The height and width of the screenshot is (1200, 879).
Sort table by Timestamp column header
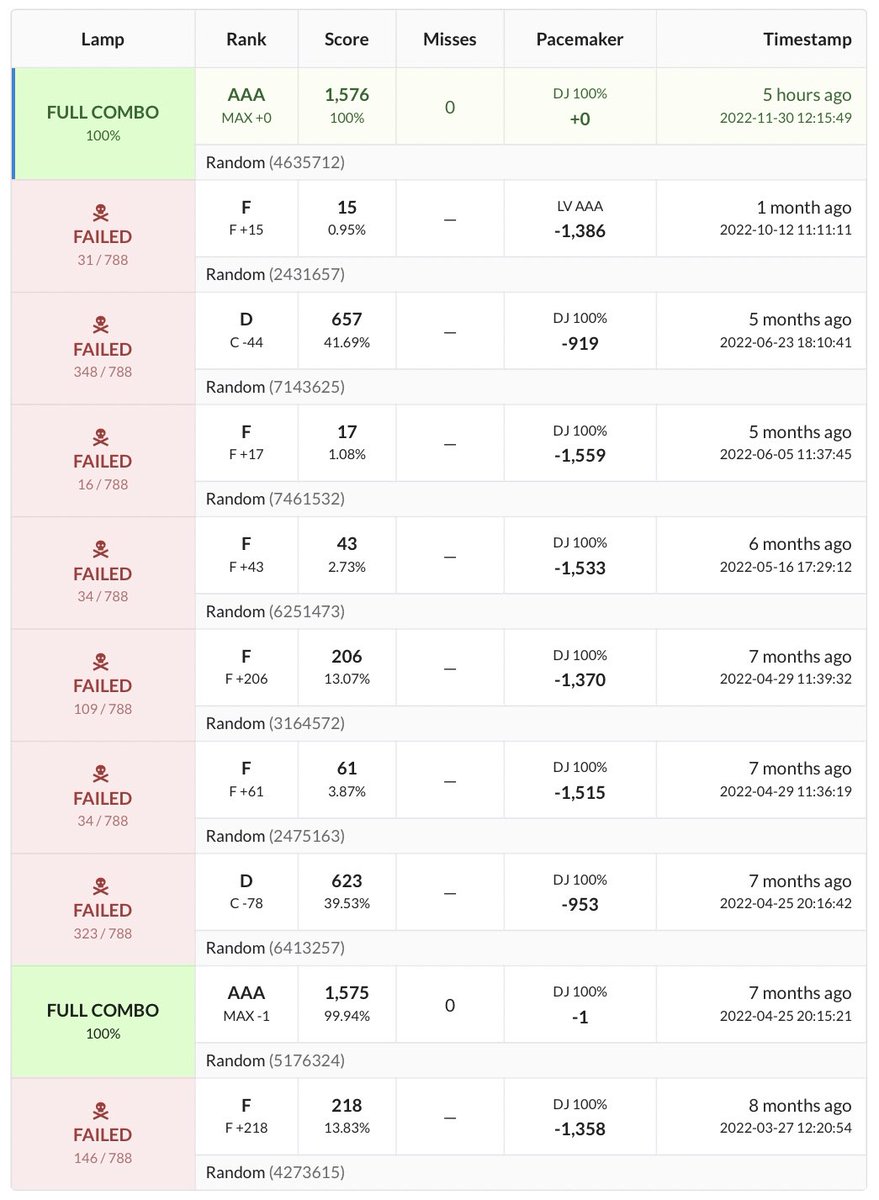pyautogui.click(x=806, y=40)
